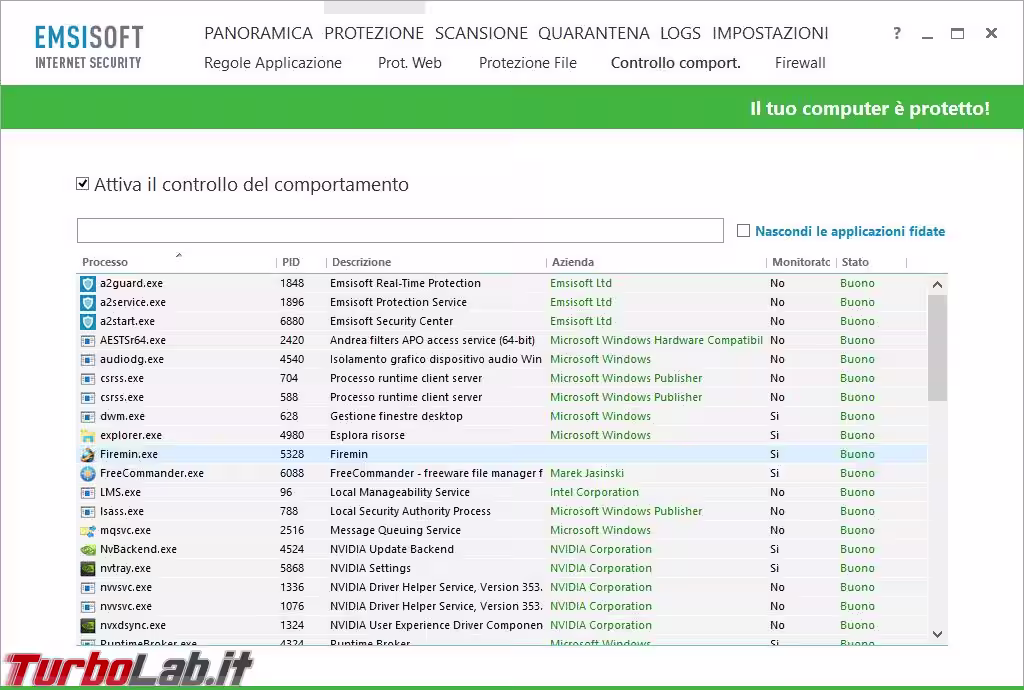Click the Message Queuing Service description

pyautogui.click(x=395, y=530)
